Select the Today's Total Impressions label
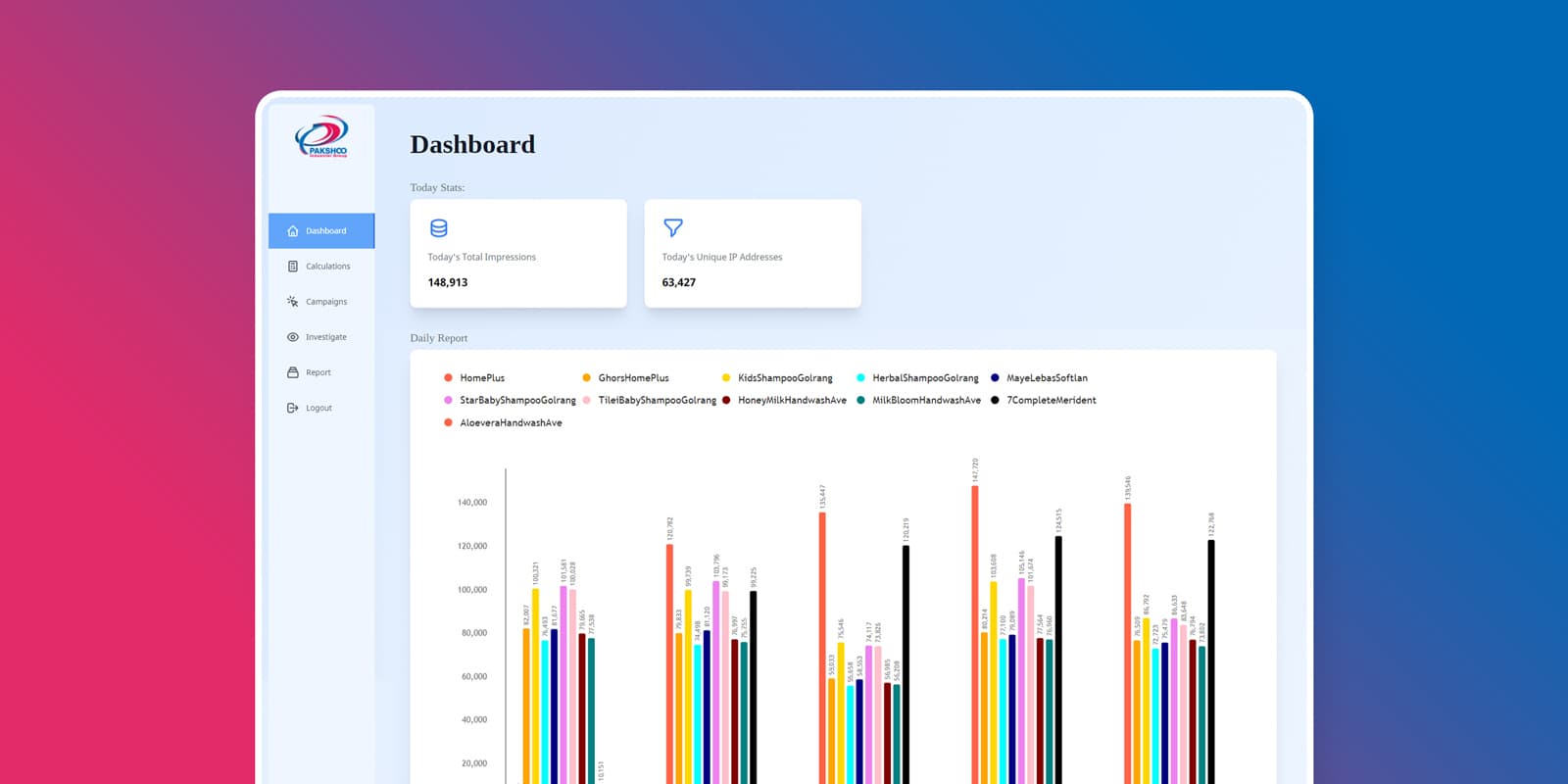The height and width of the screenshot is (784, 1568). tap(482, 258)
